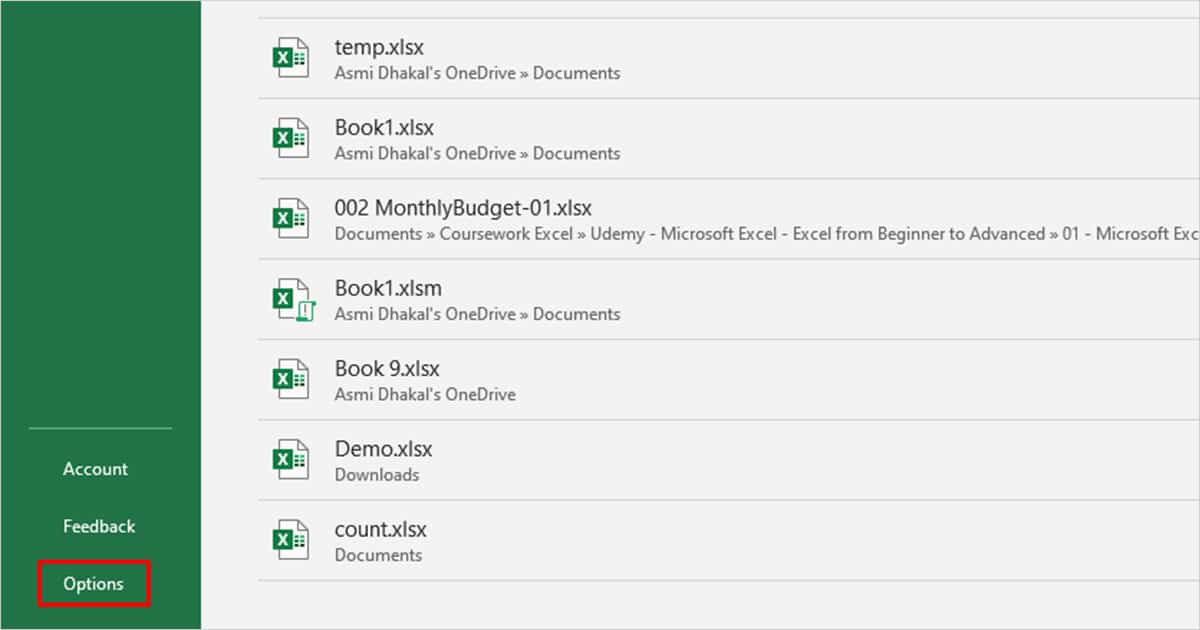Click the Demo.xlsx file icon
This screenshot has width=1200, height=630.
pyautogui.click(x=290, y=459)
